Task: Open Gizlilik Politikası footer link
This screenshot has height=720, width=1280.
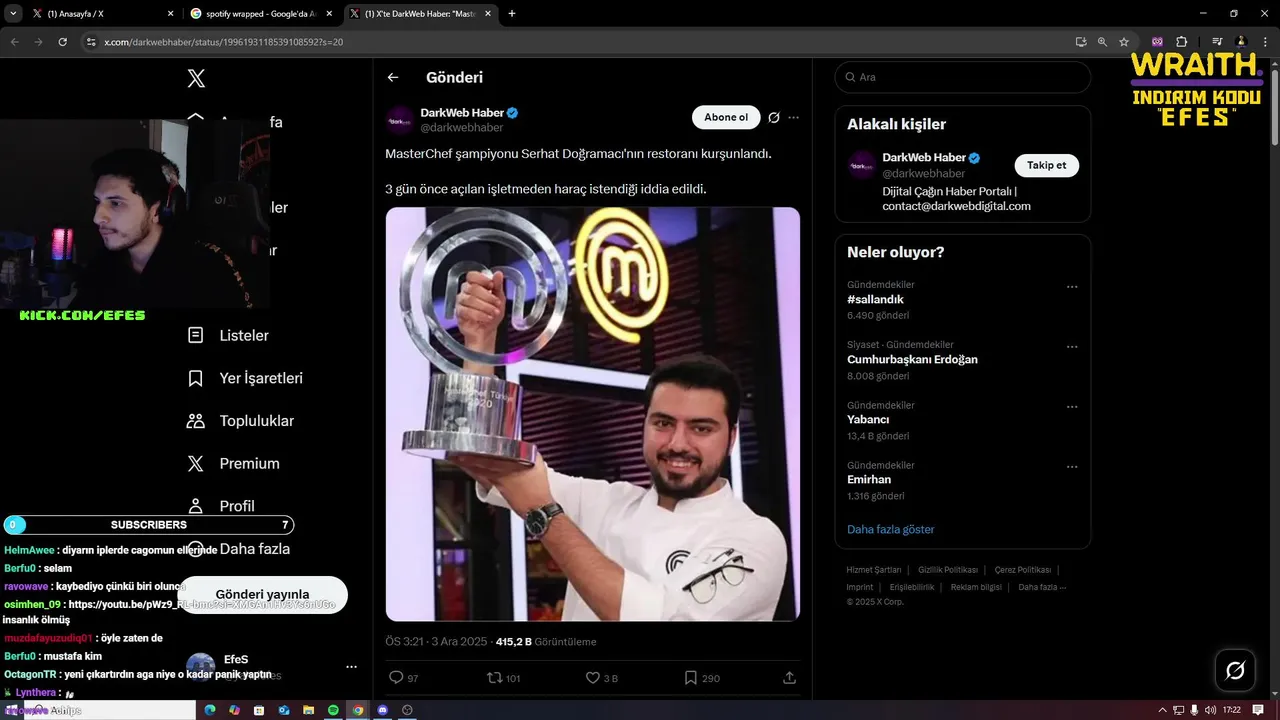Action: [x=948, y=570]
